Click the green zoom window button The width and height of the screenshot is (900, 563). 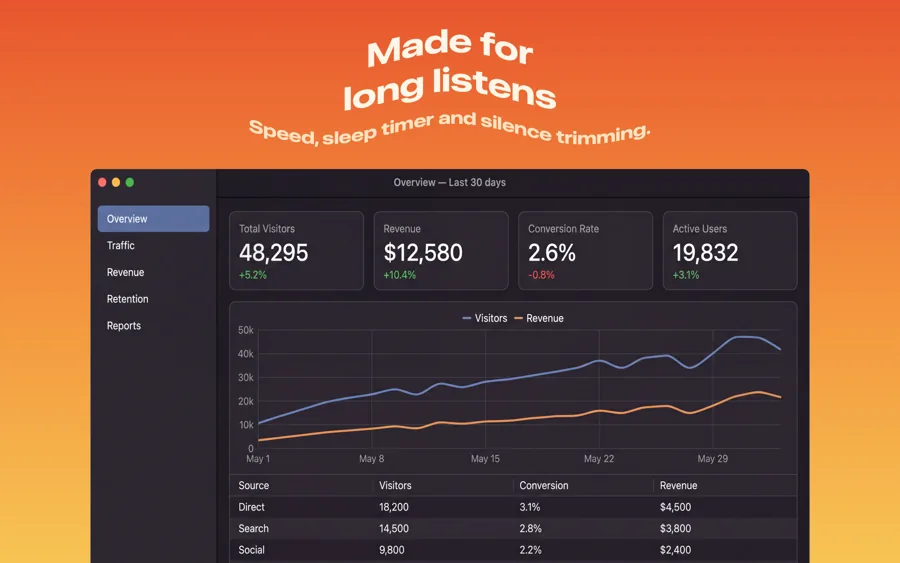130,183
